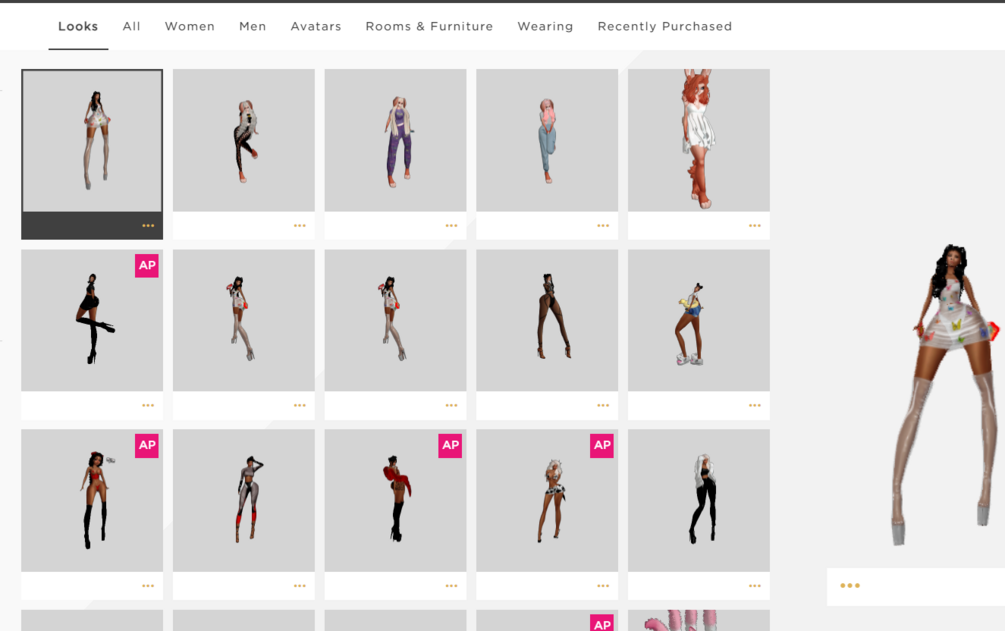Open three-dot menu under brown bodysuit look
The width and height of the screenshot is (1005, 631).
pyautogui.click(x=603, y=405)
